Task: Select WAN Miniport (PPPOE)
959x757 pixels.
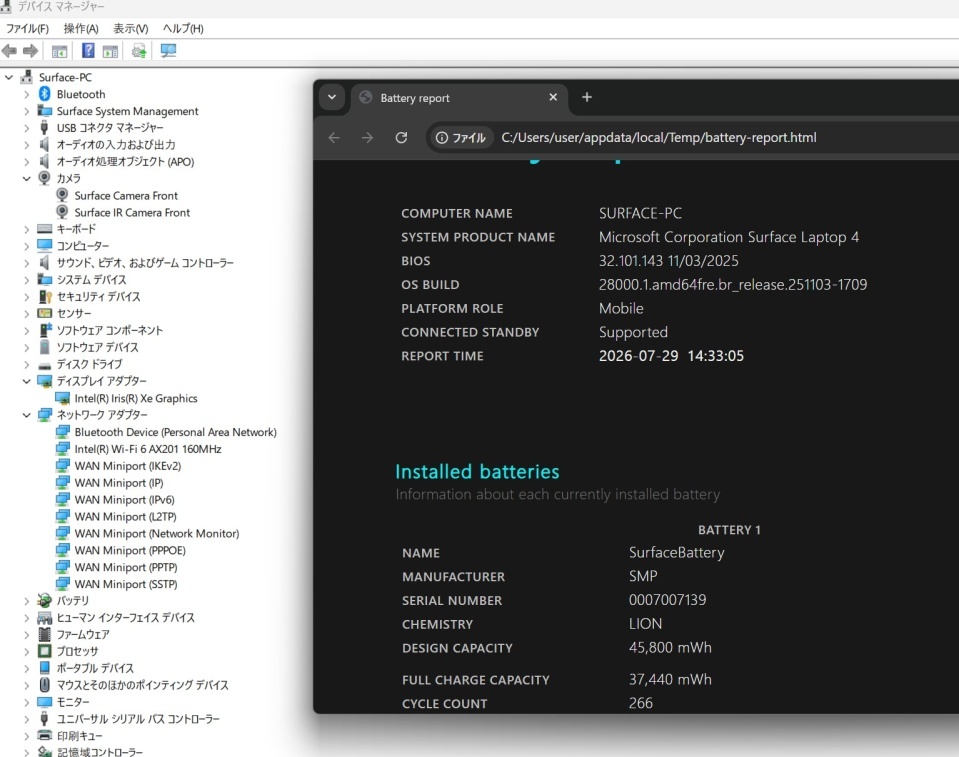Action: pos(130,550)
